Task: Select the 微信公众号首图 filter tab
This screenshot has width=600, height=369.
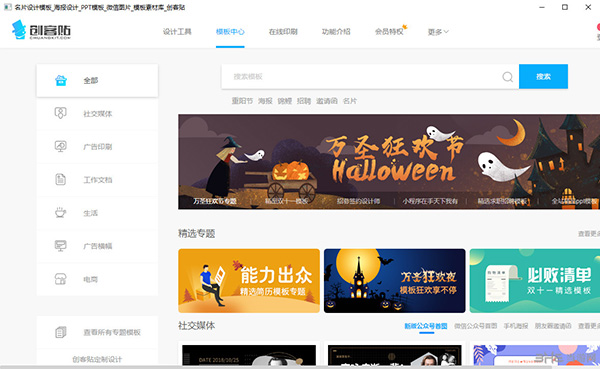Action: pos(476,326)
